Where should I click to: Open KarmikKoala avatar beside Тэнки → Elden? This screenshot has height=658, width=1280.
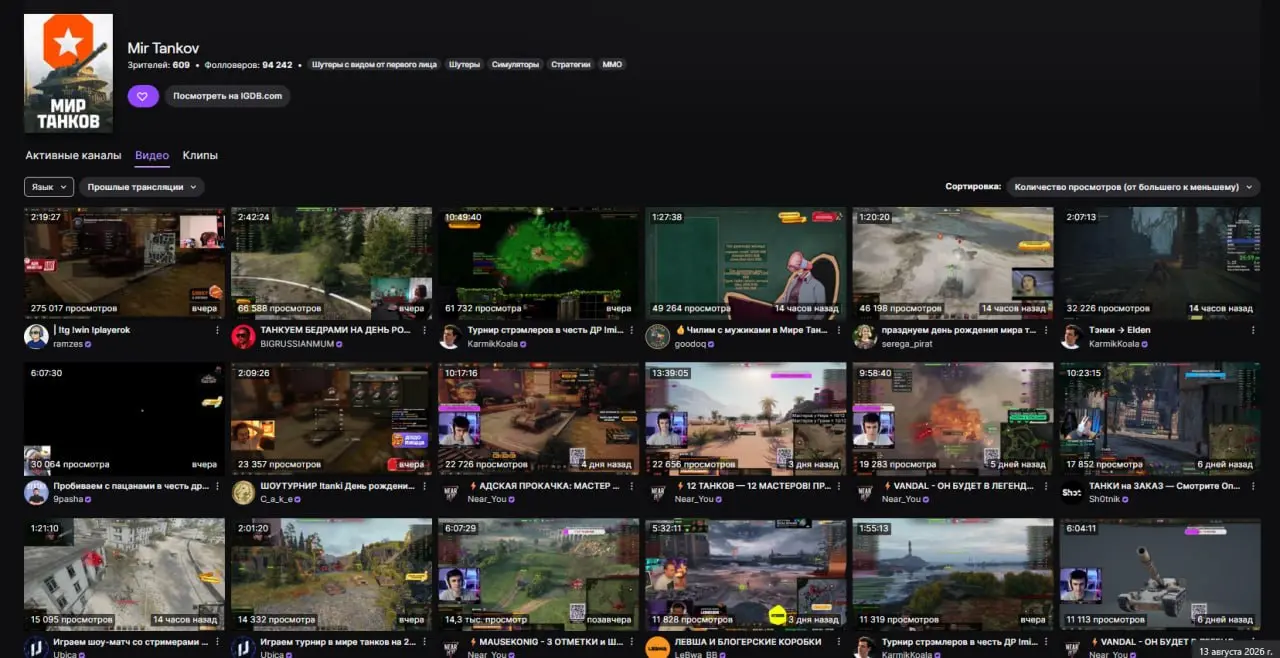1071,336
